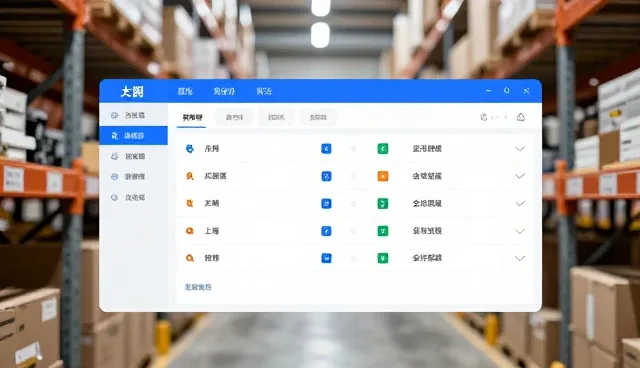Open the first navigation menu in the blue header
This screenshot has height=368, width=640.
coord(185,91)
